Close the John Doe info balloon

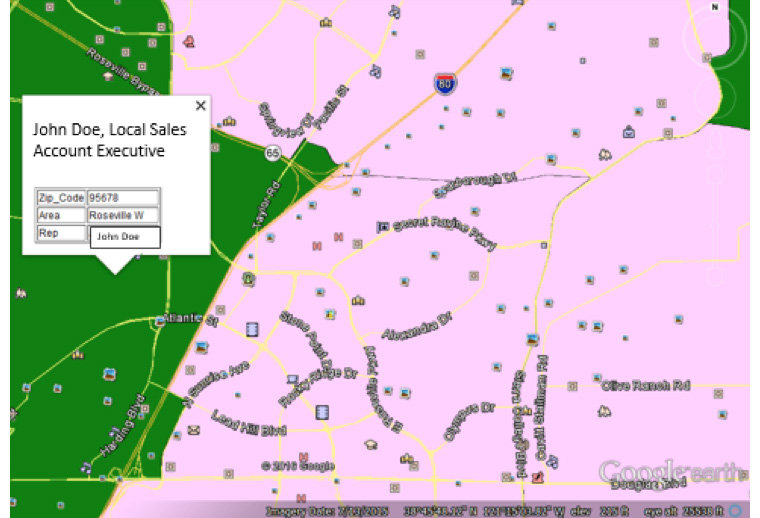[x=201, y=105]
